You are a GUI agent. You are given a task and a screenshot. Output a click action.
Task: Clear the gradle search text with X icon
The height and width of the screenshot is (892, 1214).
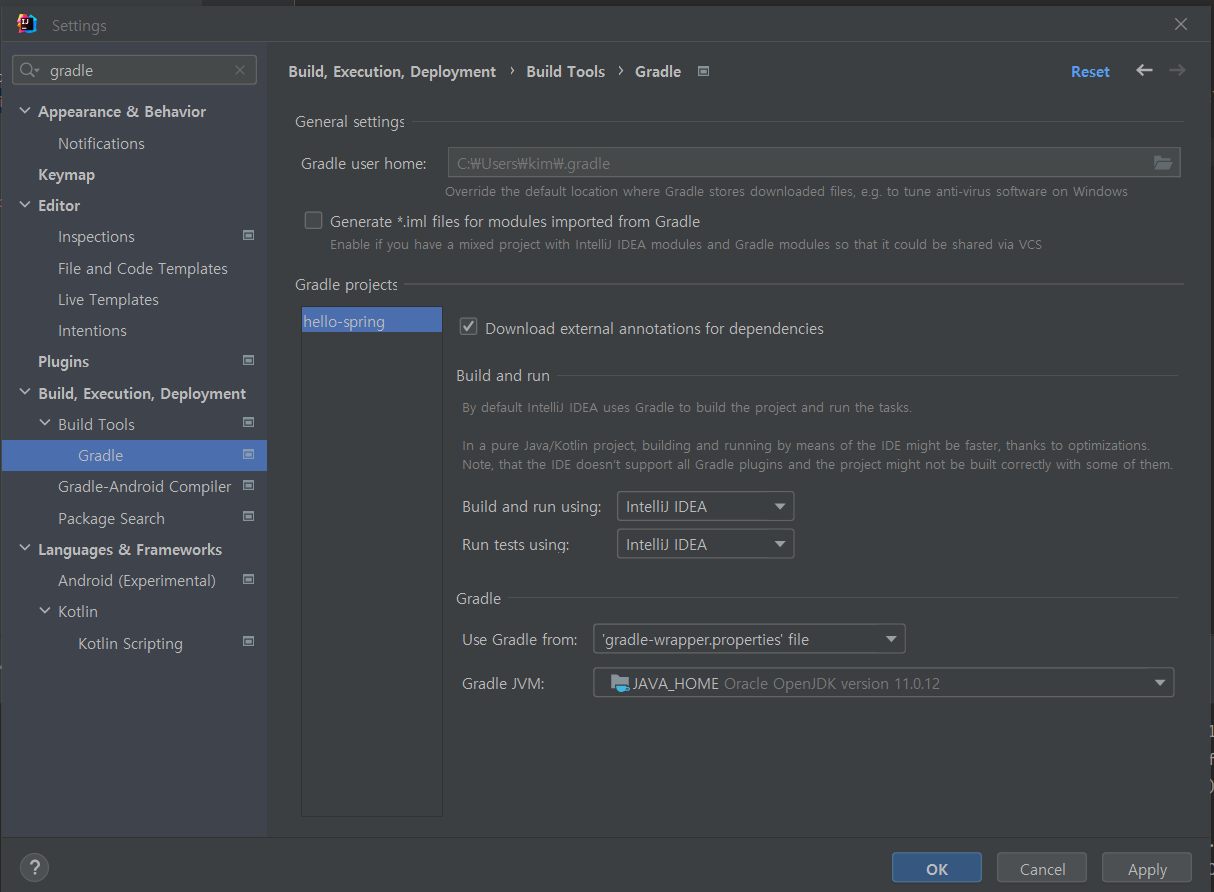240,70
